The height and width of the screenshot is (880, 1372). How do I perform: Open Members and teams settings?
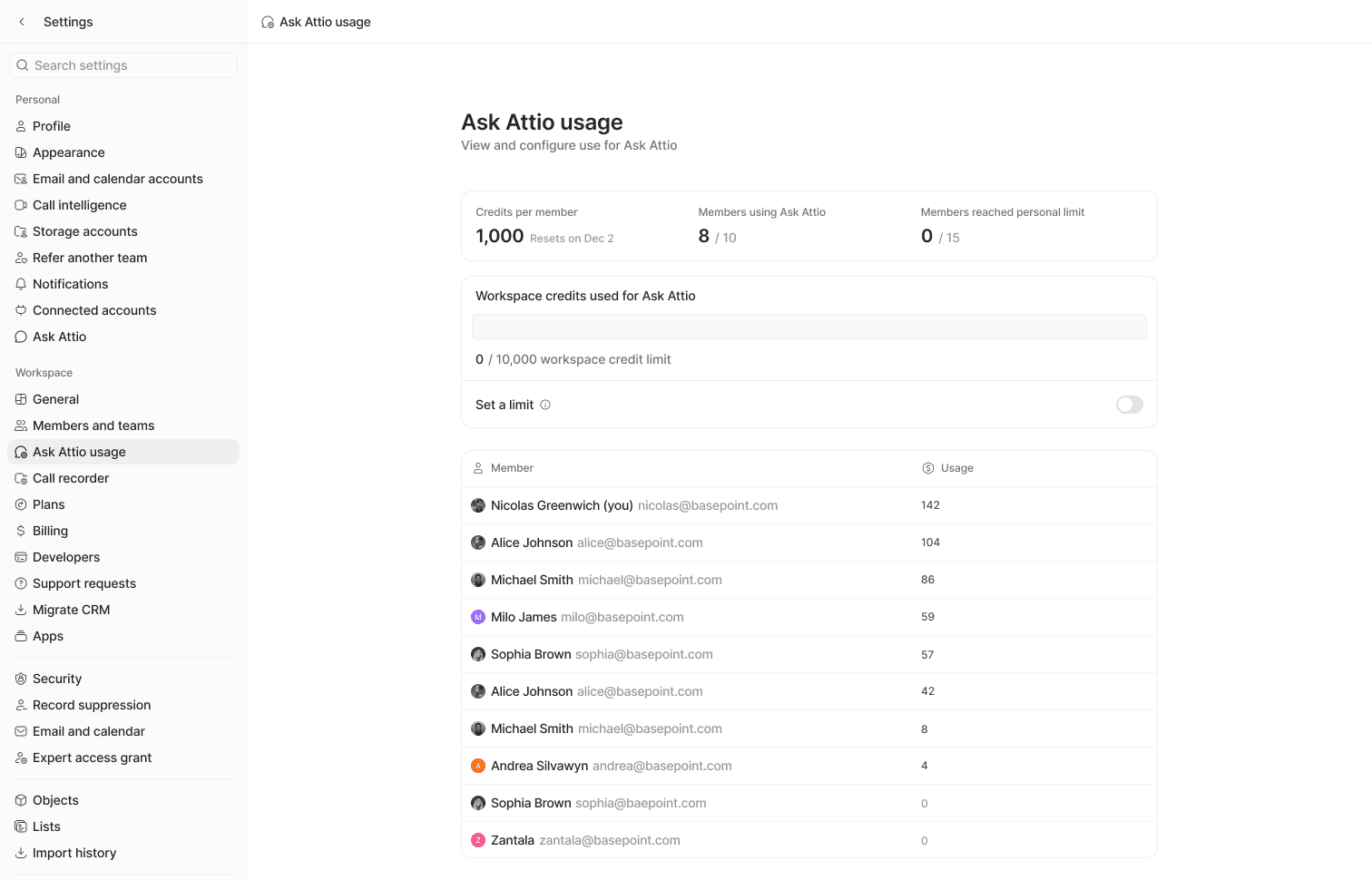click(94, 425)
